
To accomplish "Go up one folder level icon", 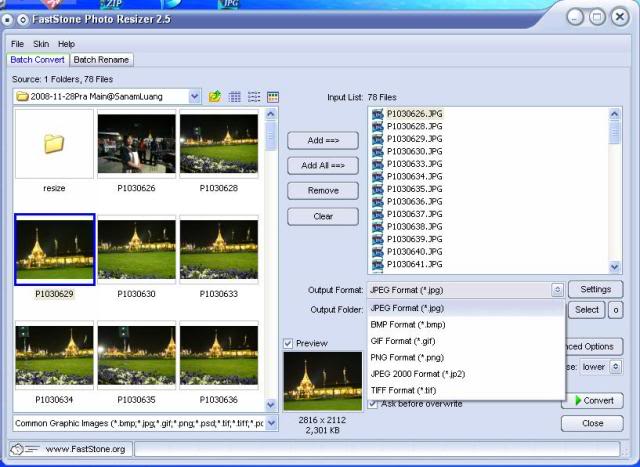I will [x=215, y=97].
